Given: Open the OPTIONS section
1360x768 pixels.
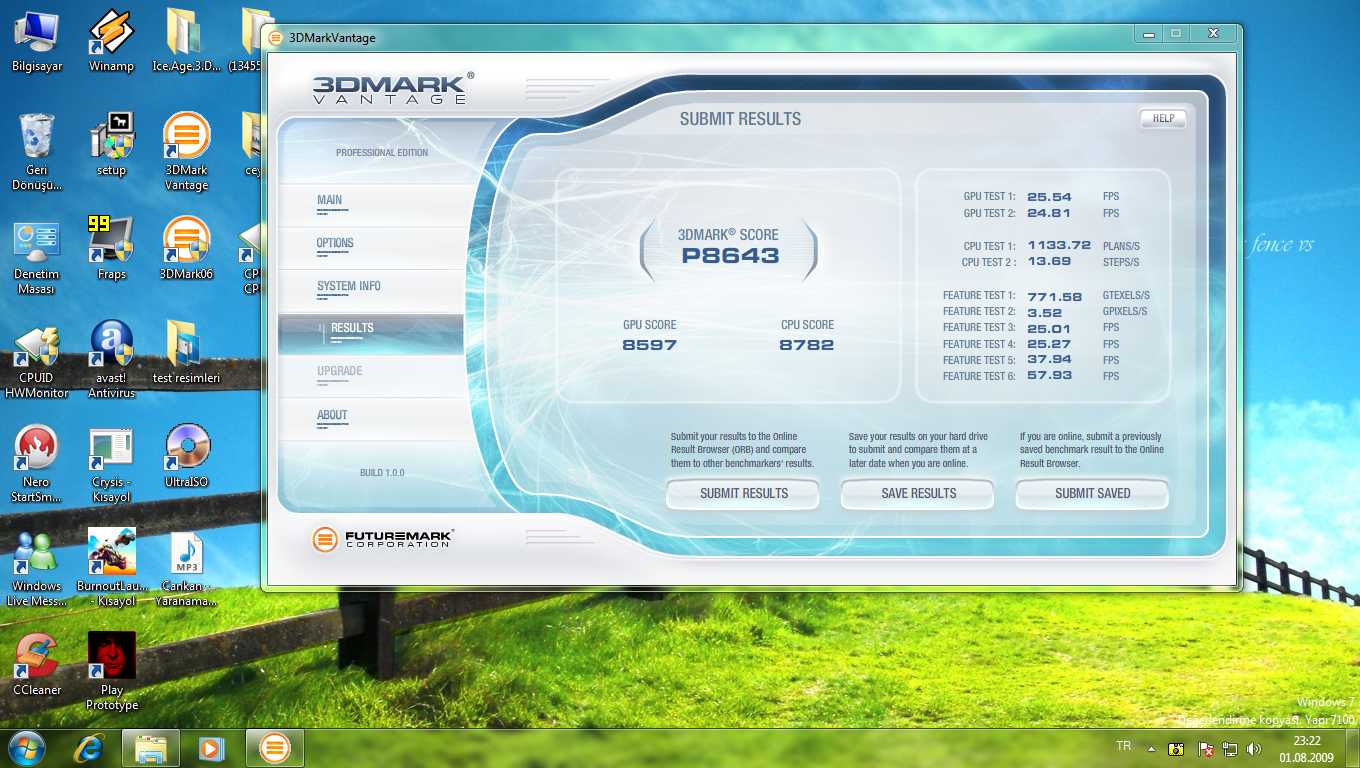Looking at the screenshot, I should (x=371, y=247).
